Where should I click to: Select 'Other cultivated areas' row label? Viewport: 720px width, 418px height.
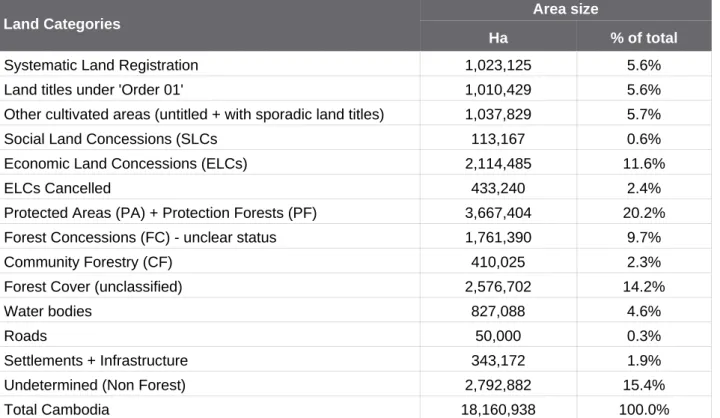tap(194, 114)
